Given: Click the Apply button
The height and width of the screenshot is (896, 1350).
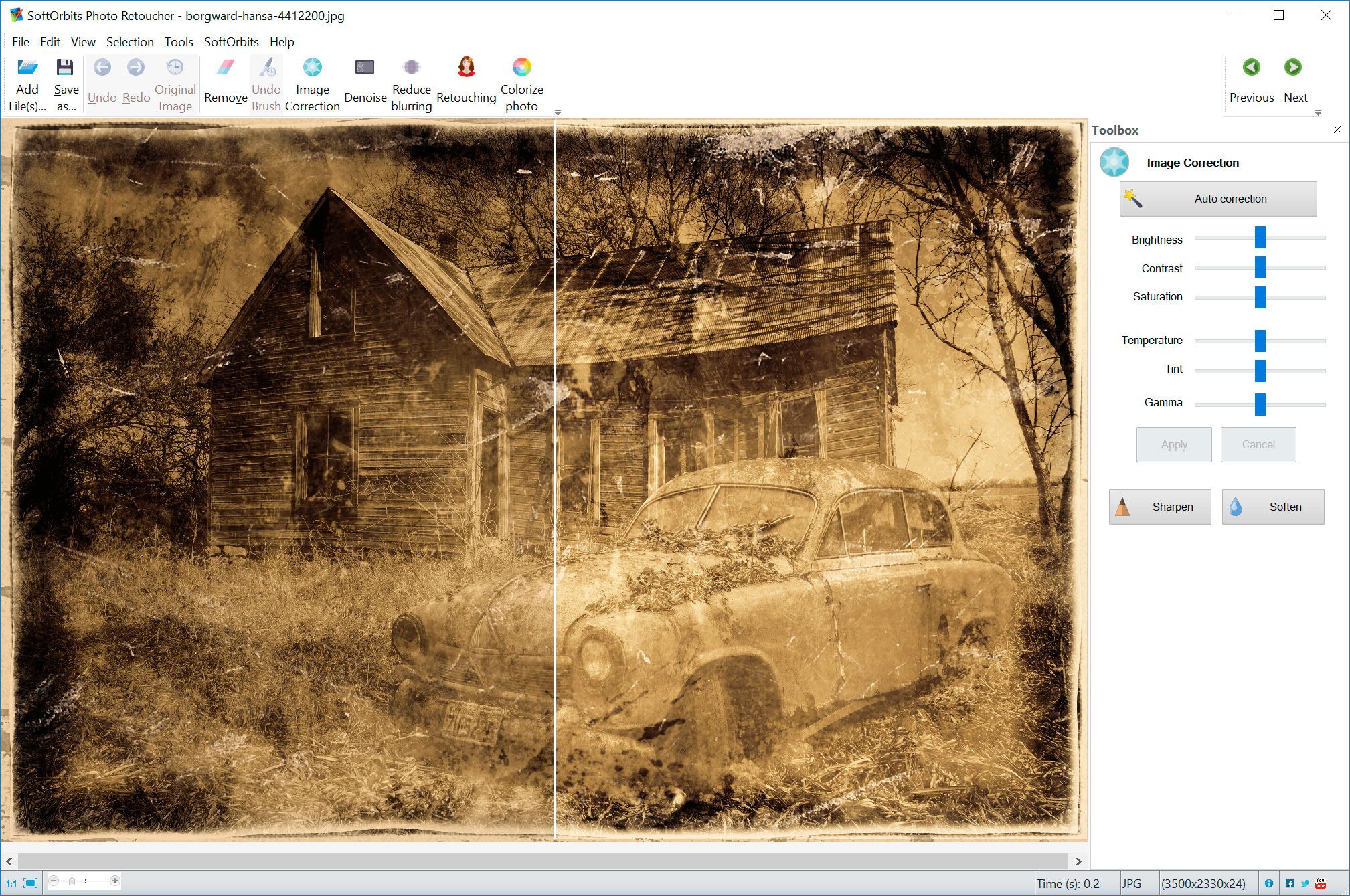Looking at the screenshot, I should tap(1173, 444).
